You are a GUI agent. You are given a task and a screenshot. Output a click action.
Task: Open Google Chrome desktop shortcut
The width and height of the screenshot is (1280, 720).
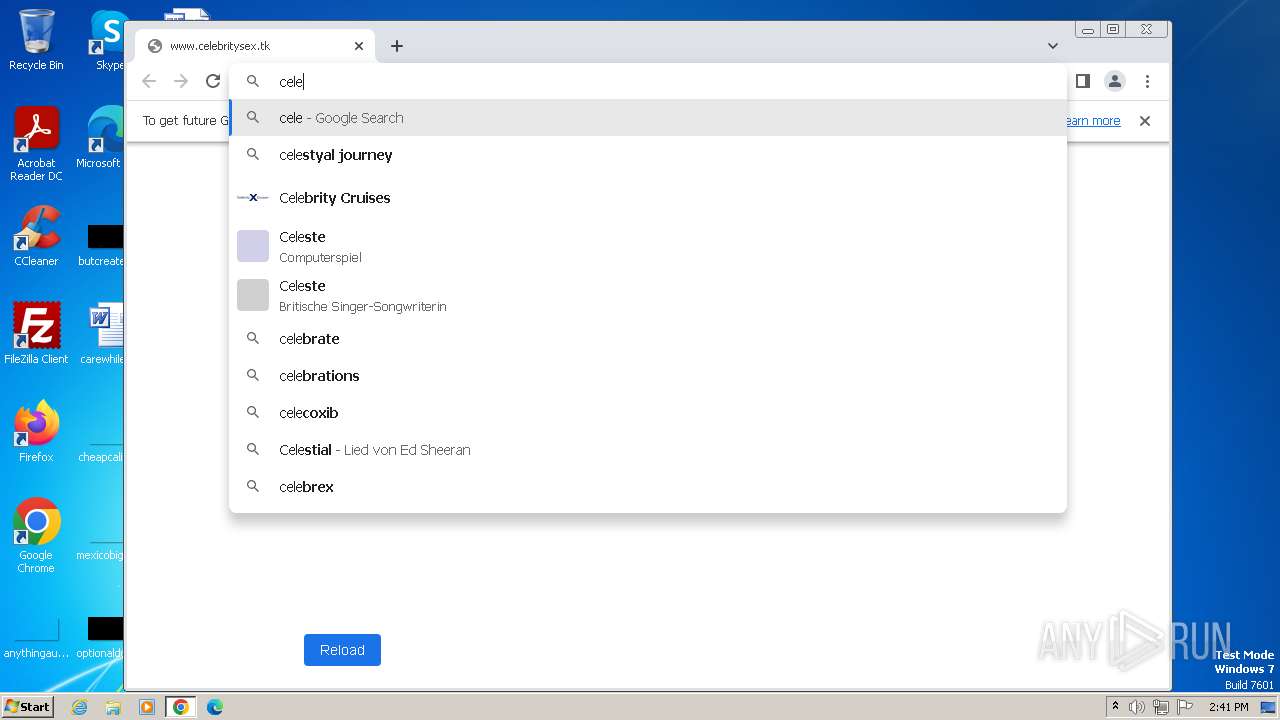(36, 536)
